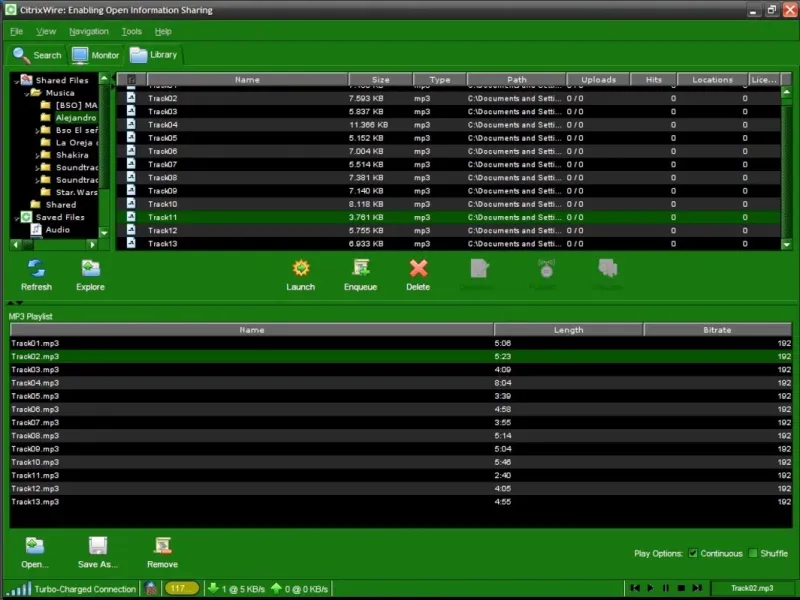
Task: Open the Help menu
Action: pyautogui.click(x=163, y=32)
